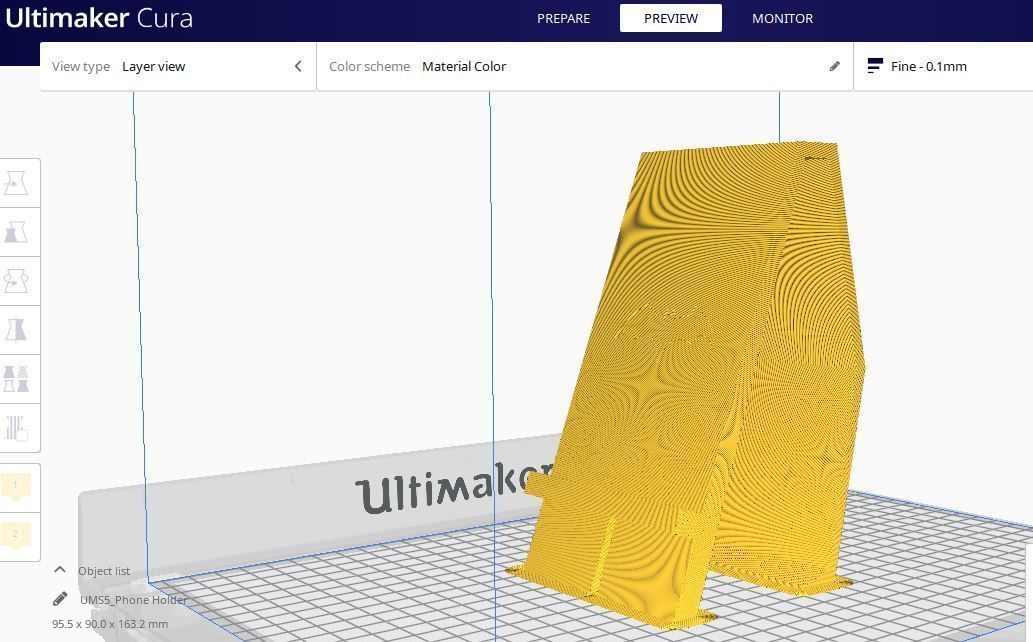This screenshot has width=1033, height=642.
Task: Select the Rotate tool in left toolbar
Action: point(16,281)
